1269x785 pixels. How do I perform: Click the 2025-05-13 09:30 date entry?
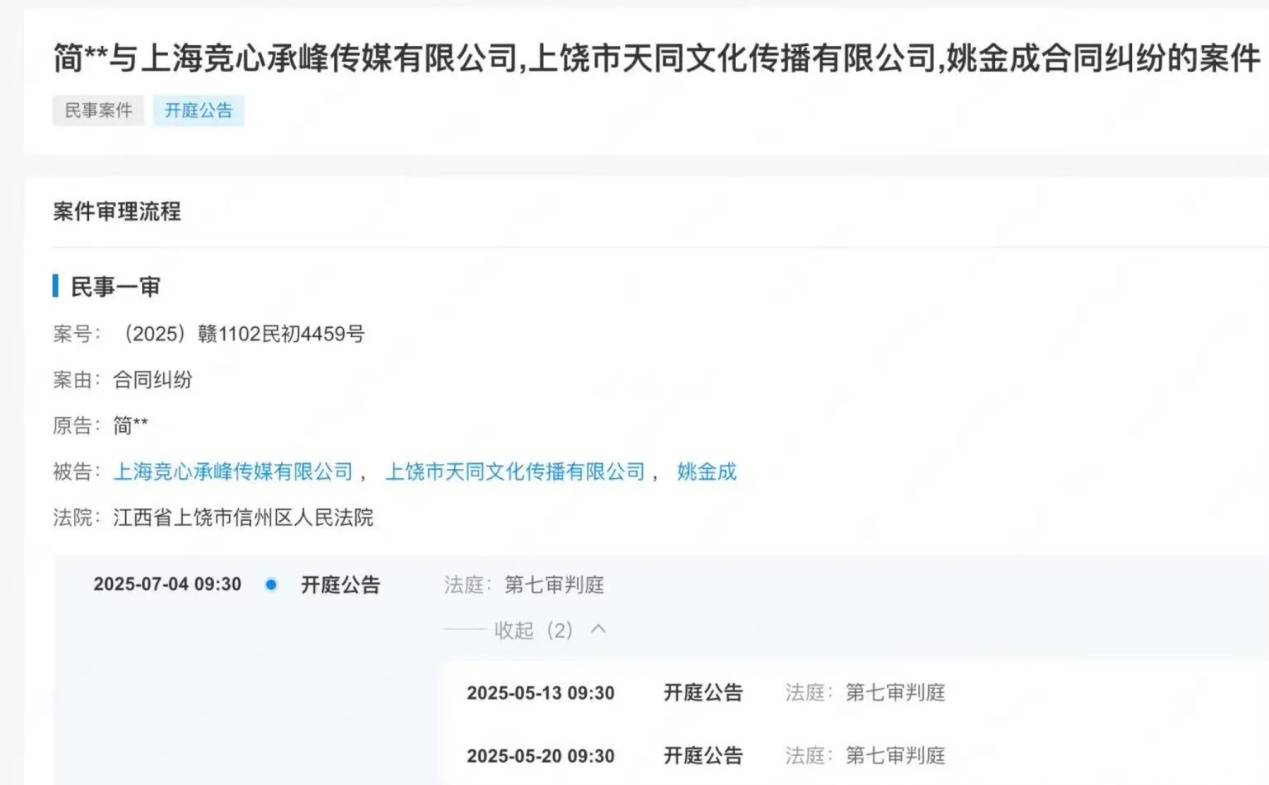coord(541,693)
